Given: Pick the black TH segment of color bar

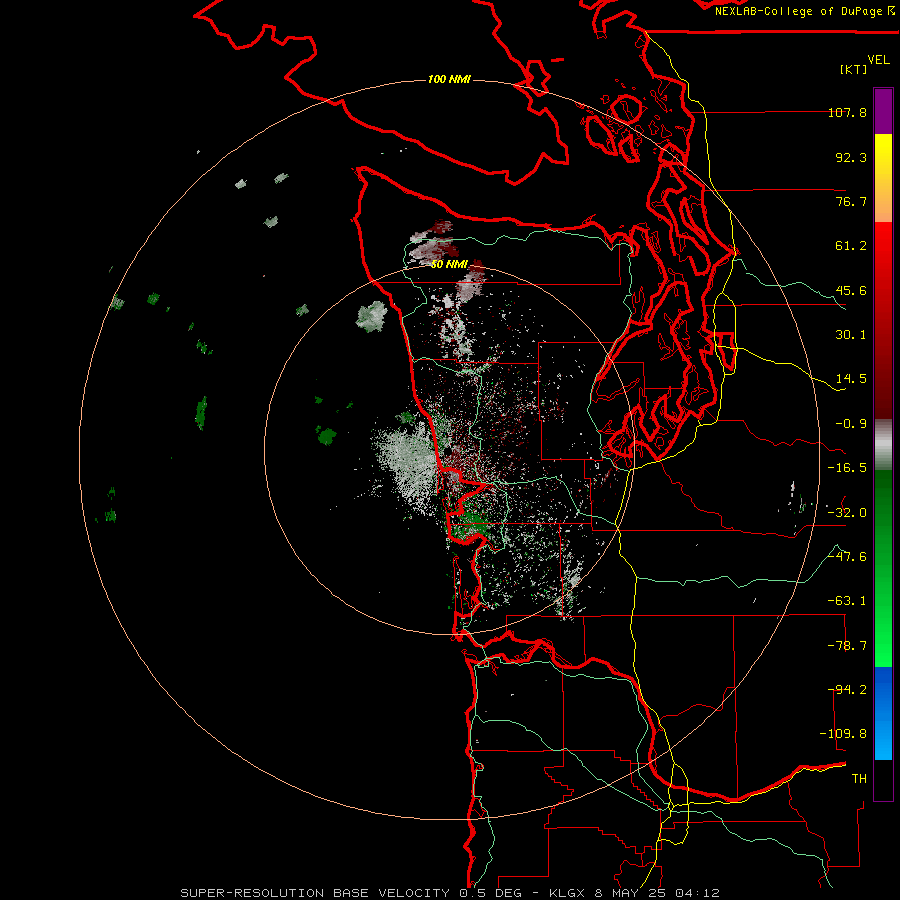Looking at the screenshot, I should [x=883, y=780].
